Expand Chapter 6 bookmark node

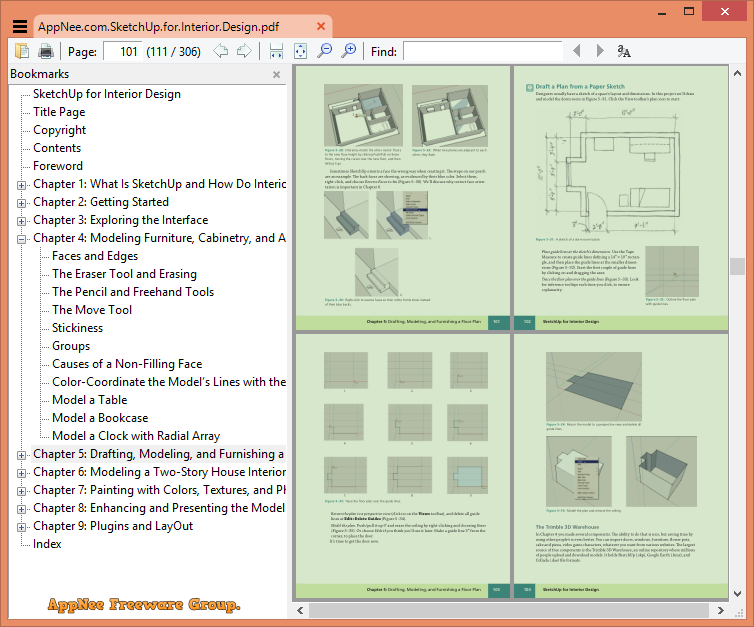(21, 473)
